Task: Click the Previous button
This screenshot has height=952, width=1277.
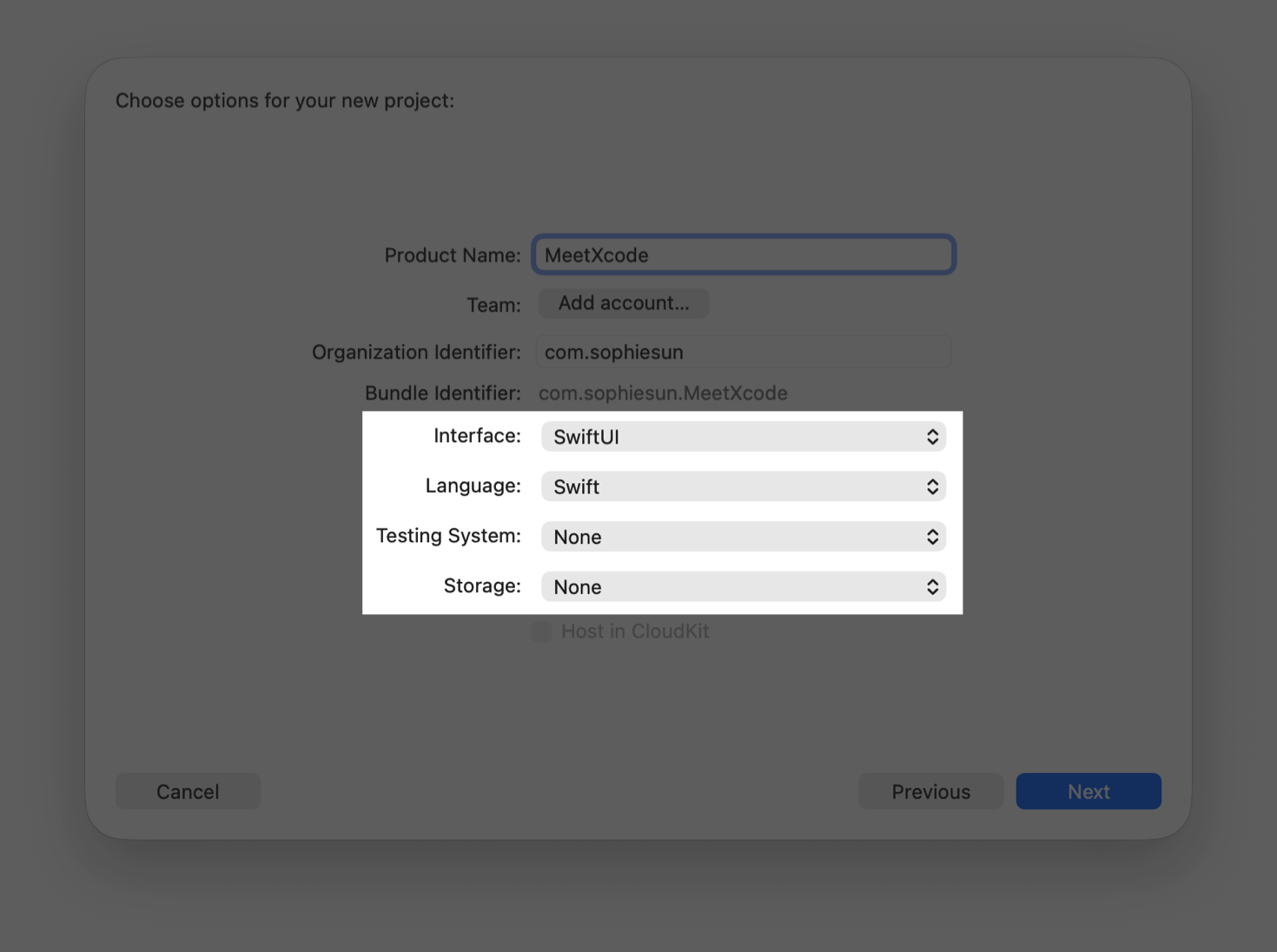Action: (x=930, y=791)
